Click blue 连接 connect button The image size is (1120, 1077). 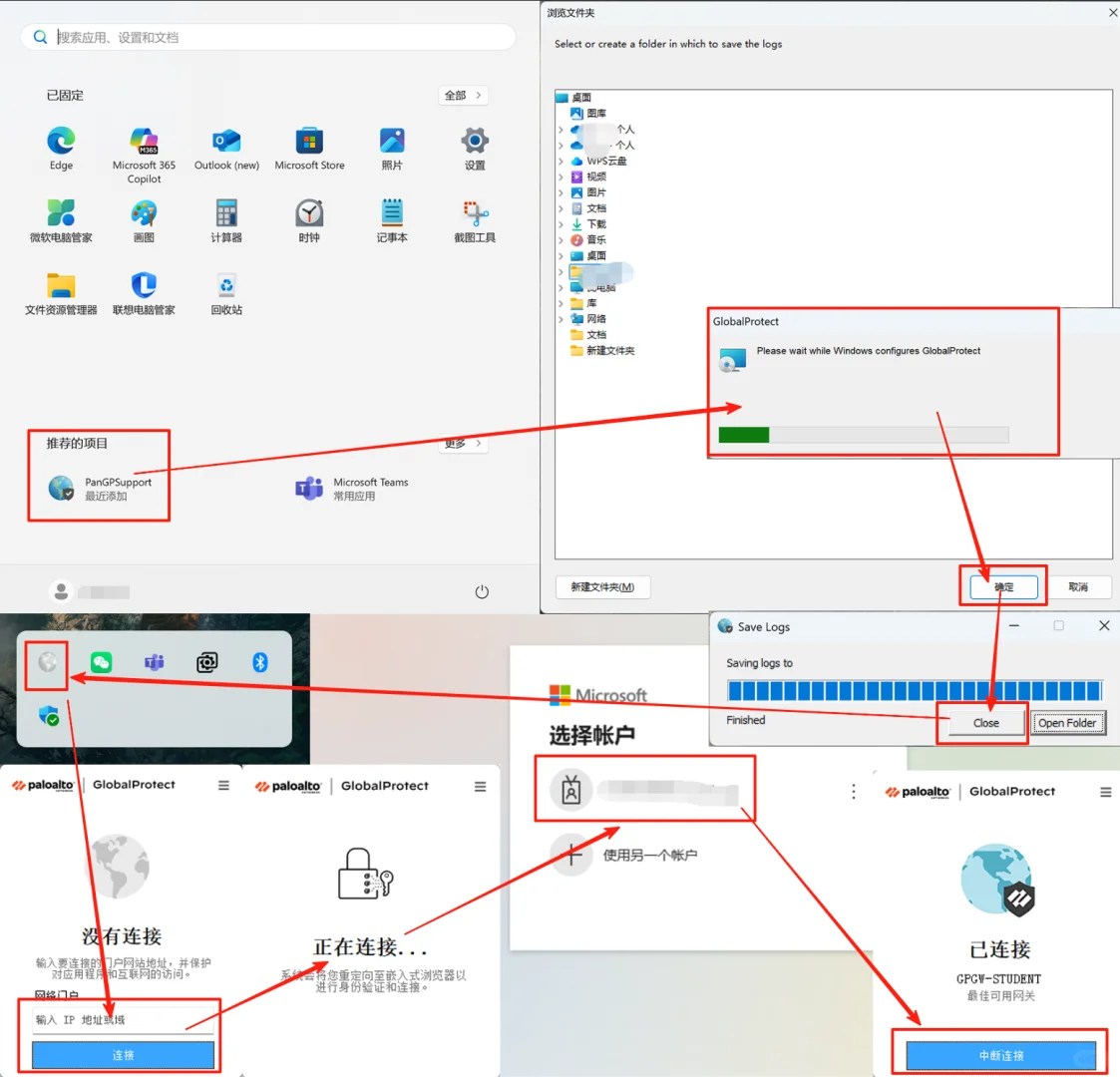coord(123,1055)
